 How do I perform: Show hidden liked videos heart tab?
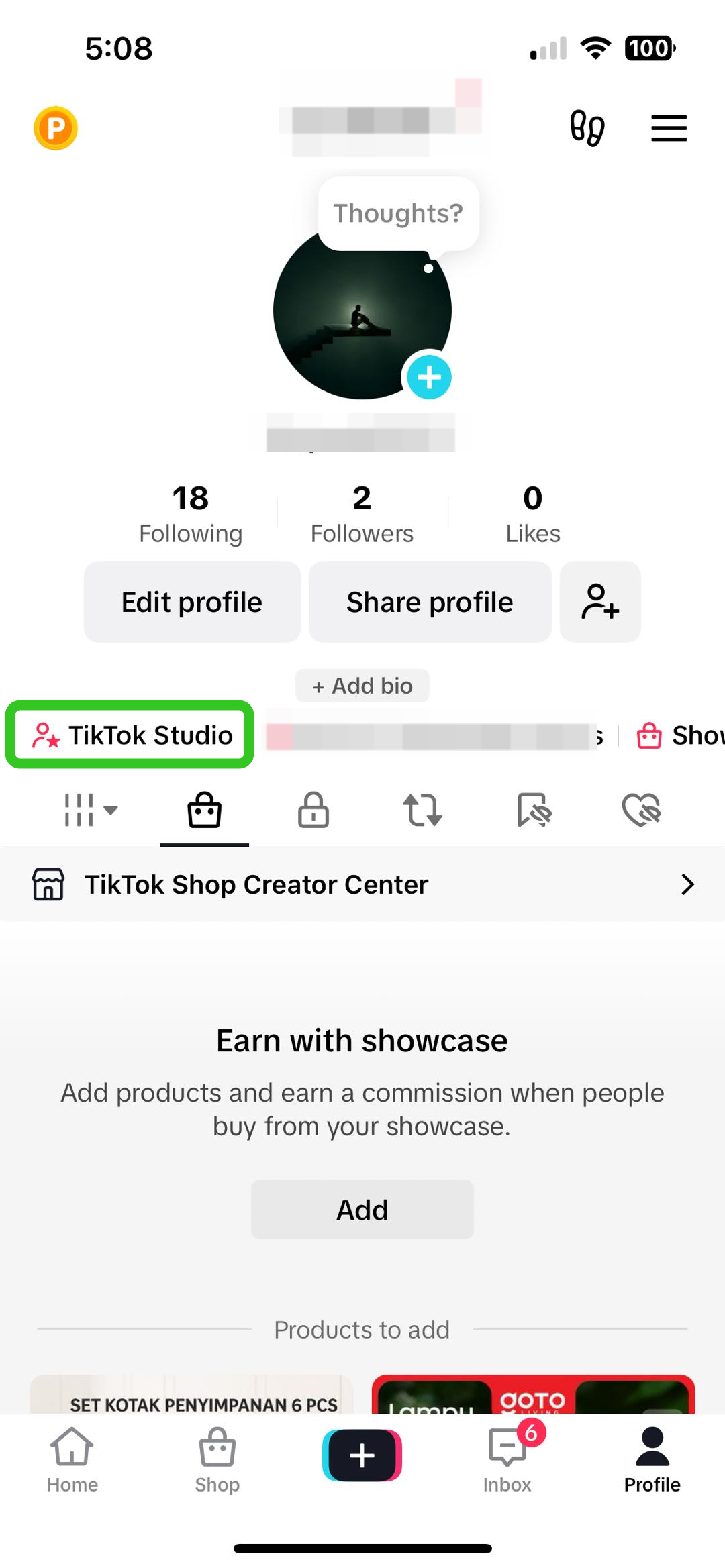click(x=642, y=810)
